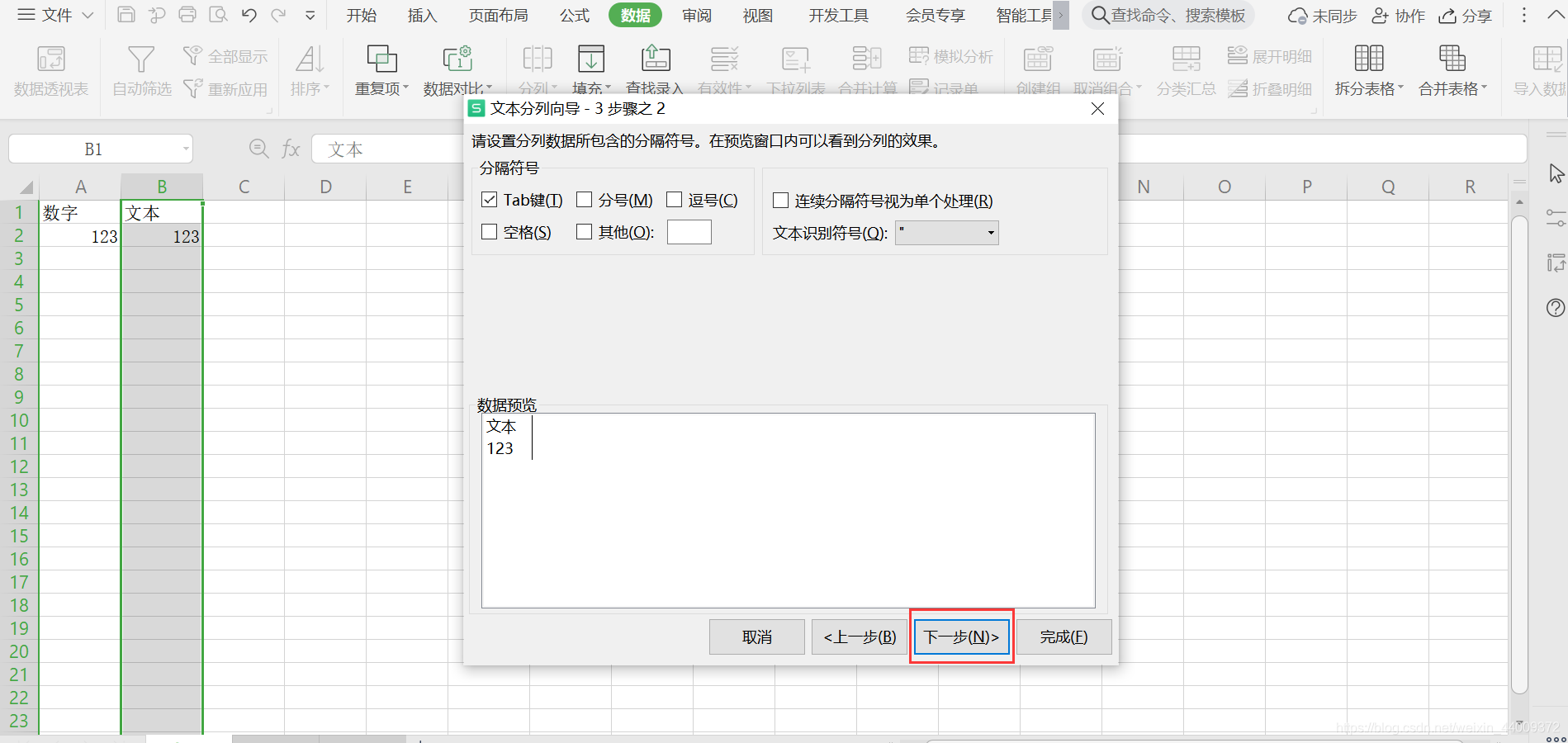Switch to the 视图 tab
Image resolution: width=1568 pixels, height=743 pixels.
click(757, 15)
